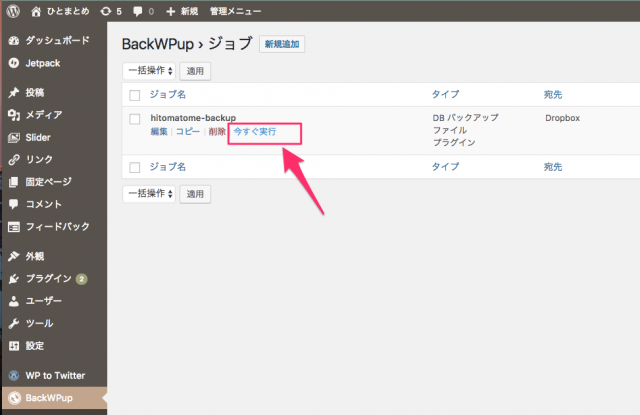Click the footer タイプ column label
This screenshot has height=415, width=640.
click(x=445, y=167)
